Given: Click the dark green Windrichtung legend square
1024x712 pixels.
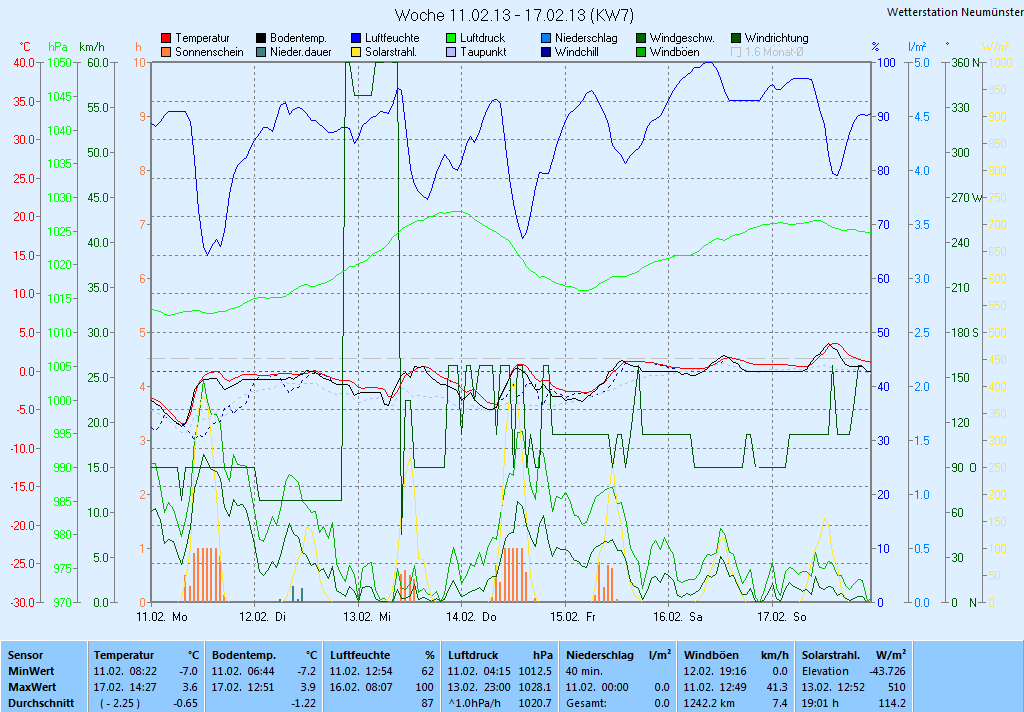Looking at the screenshot, I should pos(736,39).
